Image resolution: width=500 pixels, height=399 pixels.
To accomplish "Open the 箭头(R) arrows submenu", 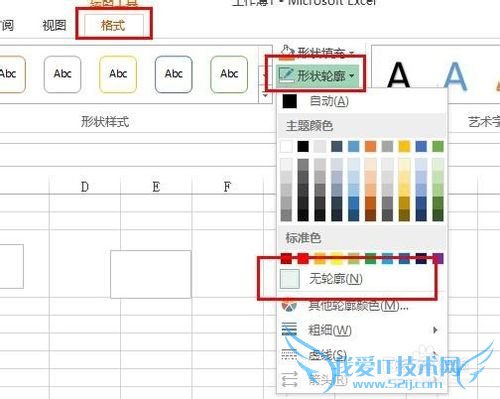I will [x=362, y=379].
